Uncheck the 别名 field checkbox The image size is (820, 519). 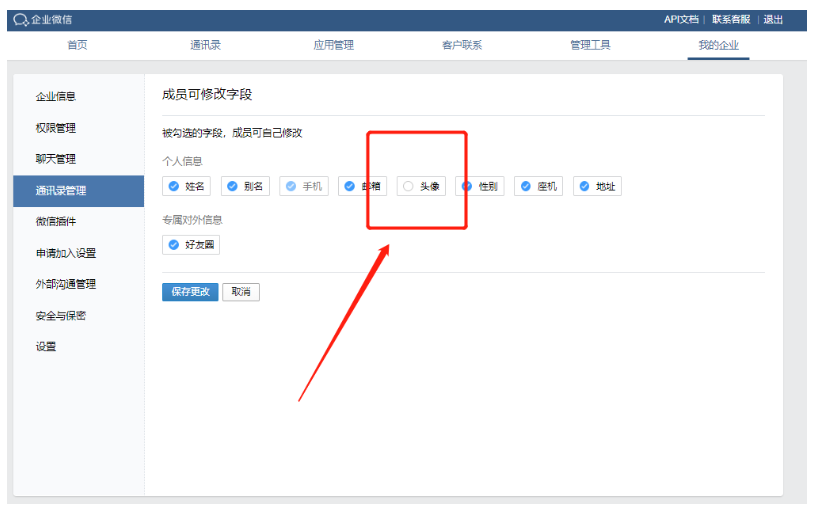[232, 186]
